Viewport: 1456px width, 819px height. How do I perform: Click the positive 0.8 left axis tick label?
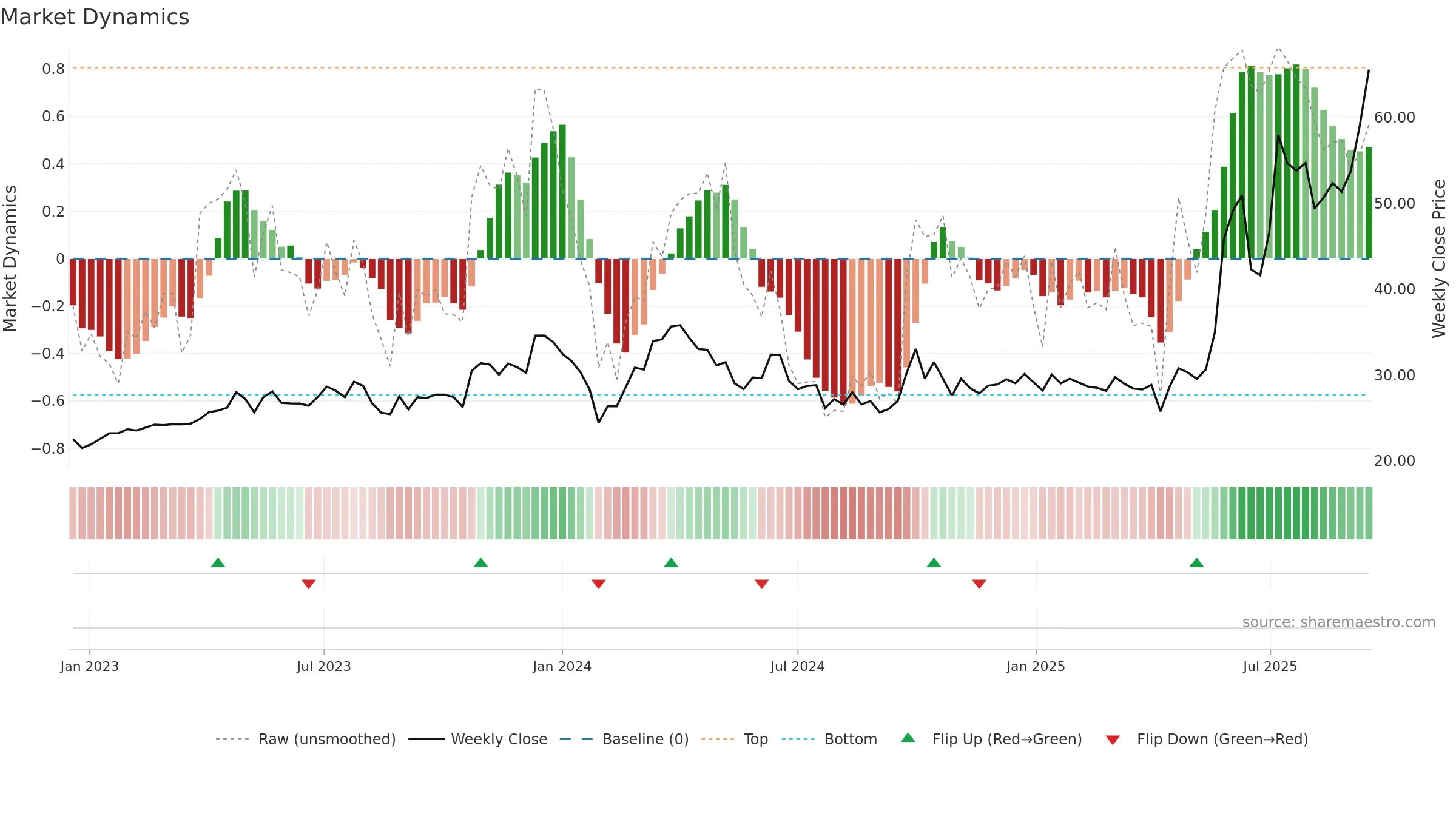pyautogui.click(x=53, y=69)
